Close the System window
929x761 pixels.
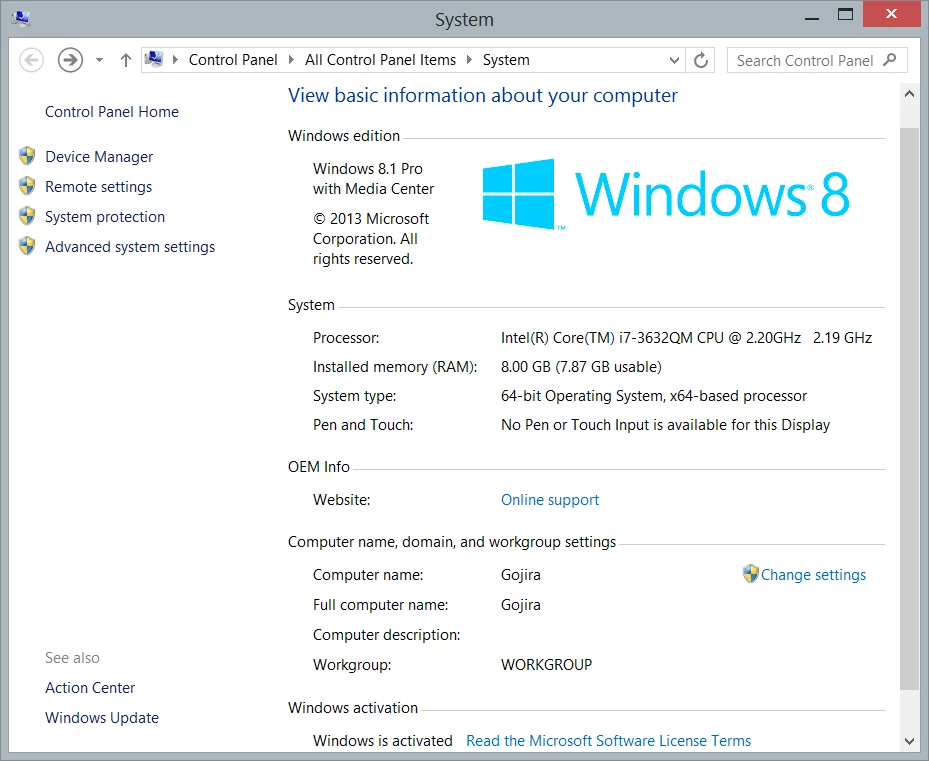pos(891,14)
